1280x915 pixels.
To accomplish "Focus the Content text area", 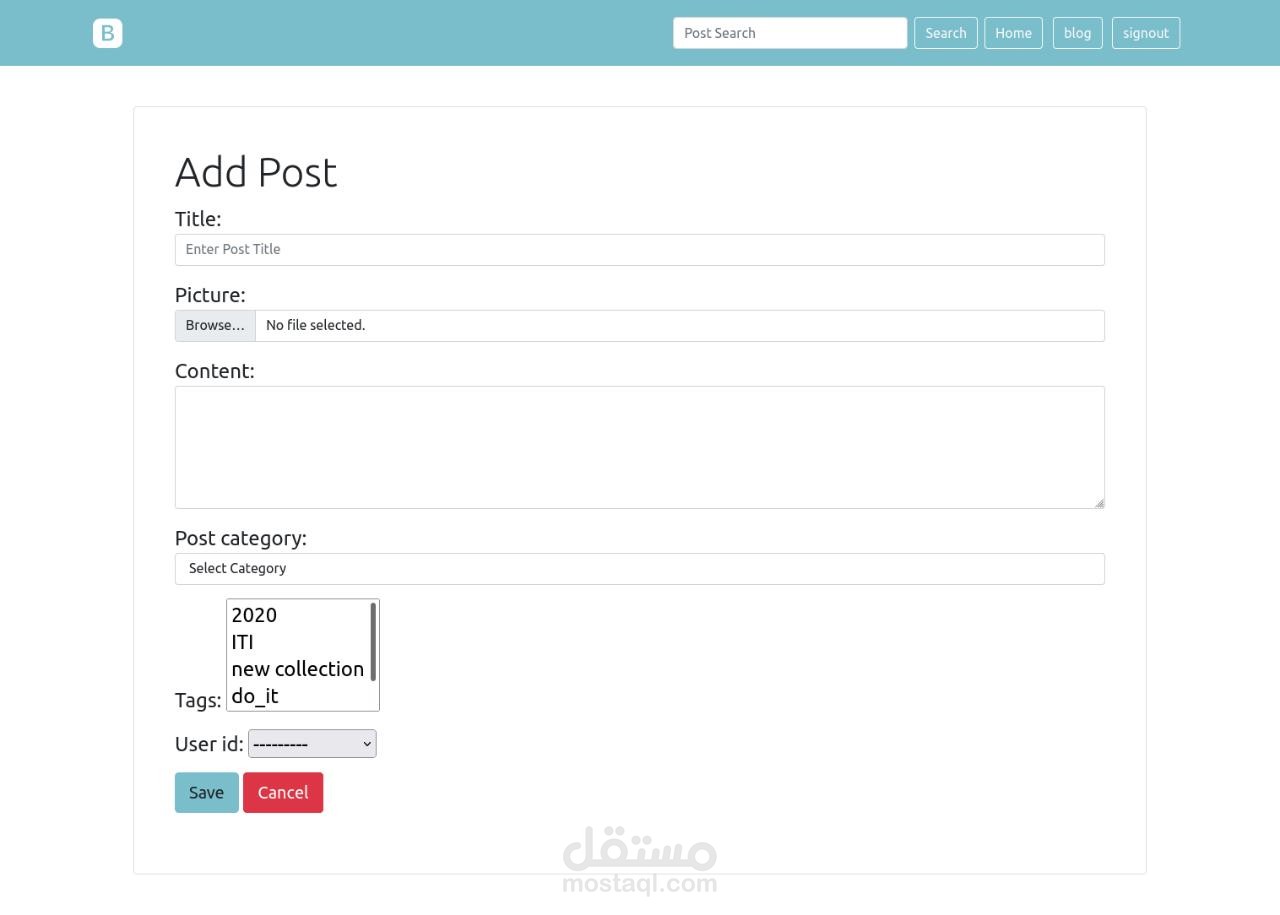I will tap(640, 447).
